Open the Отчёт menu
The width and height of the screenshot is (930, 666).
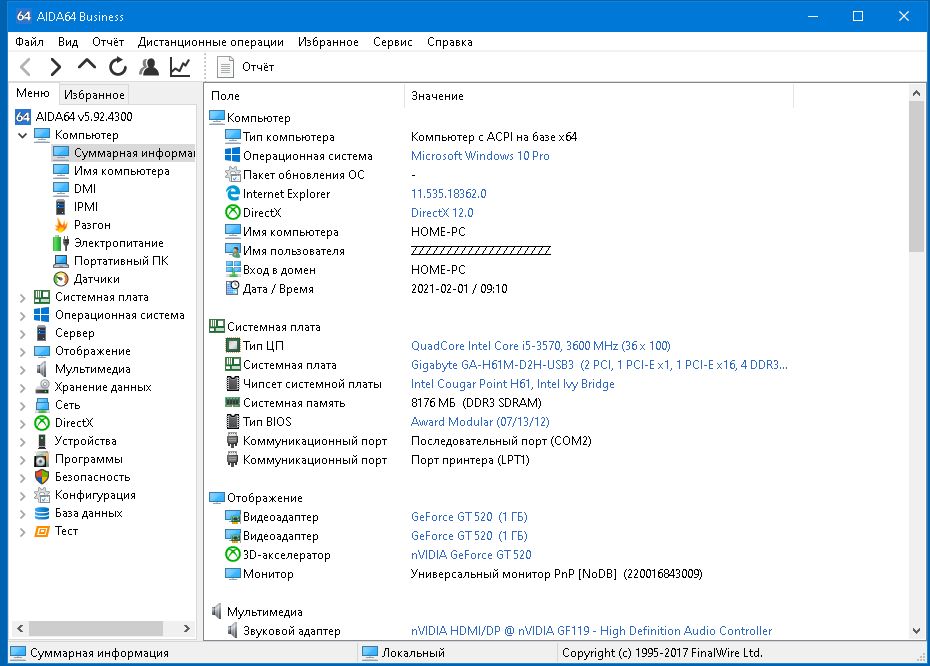108,42
